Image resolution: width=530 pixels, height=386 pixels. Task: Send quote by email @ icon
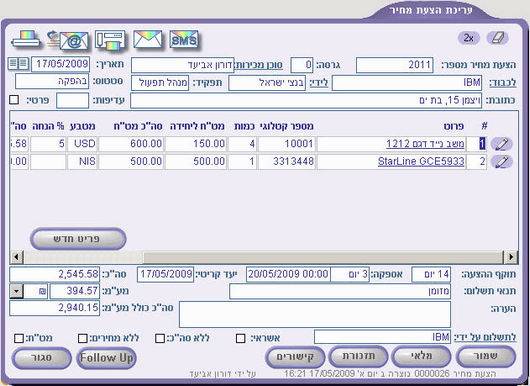(x=69, y=41)
